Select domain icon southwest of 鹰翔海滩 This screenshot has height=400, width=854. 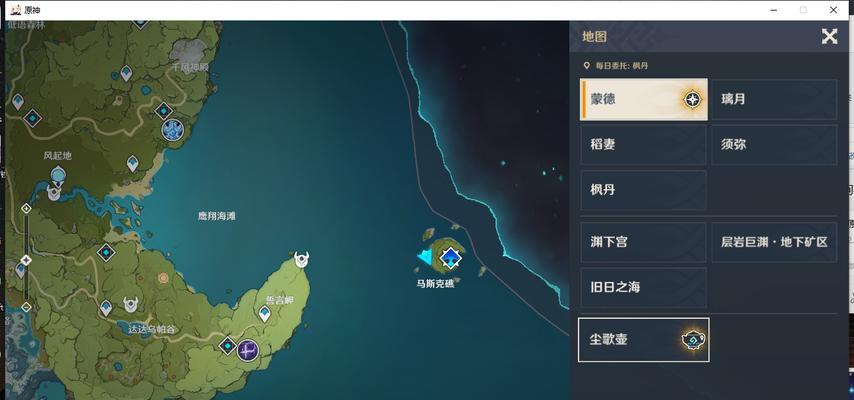[106, 252]
